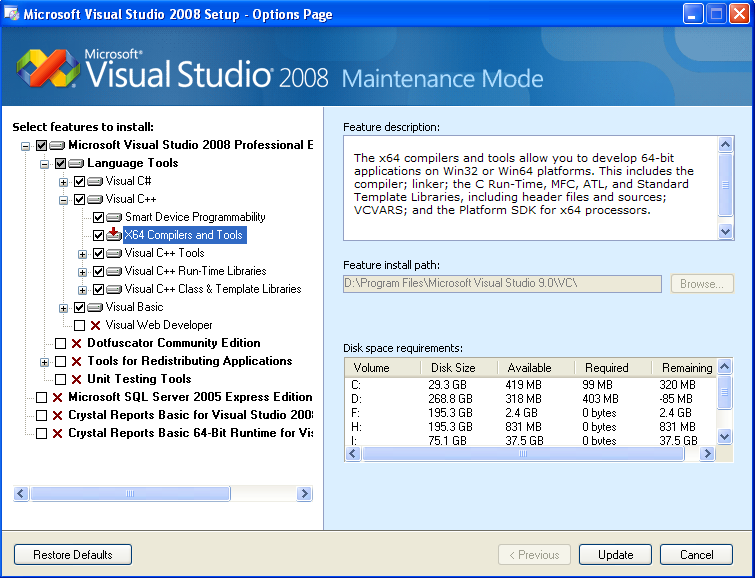Click the red X beside Microsoft SQL Server 2005 Express
Viewport: 755px width, 578px height.
coord(57,397)
